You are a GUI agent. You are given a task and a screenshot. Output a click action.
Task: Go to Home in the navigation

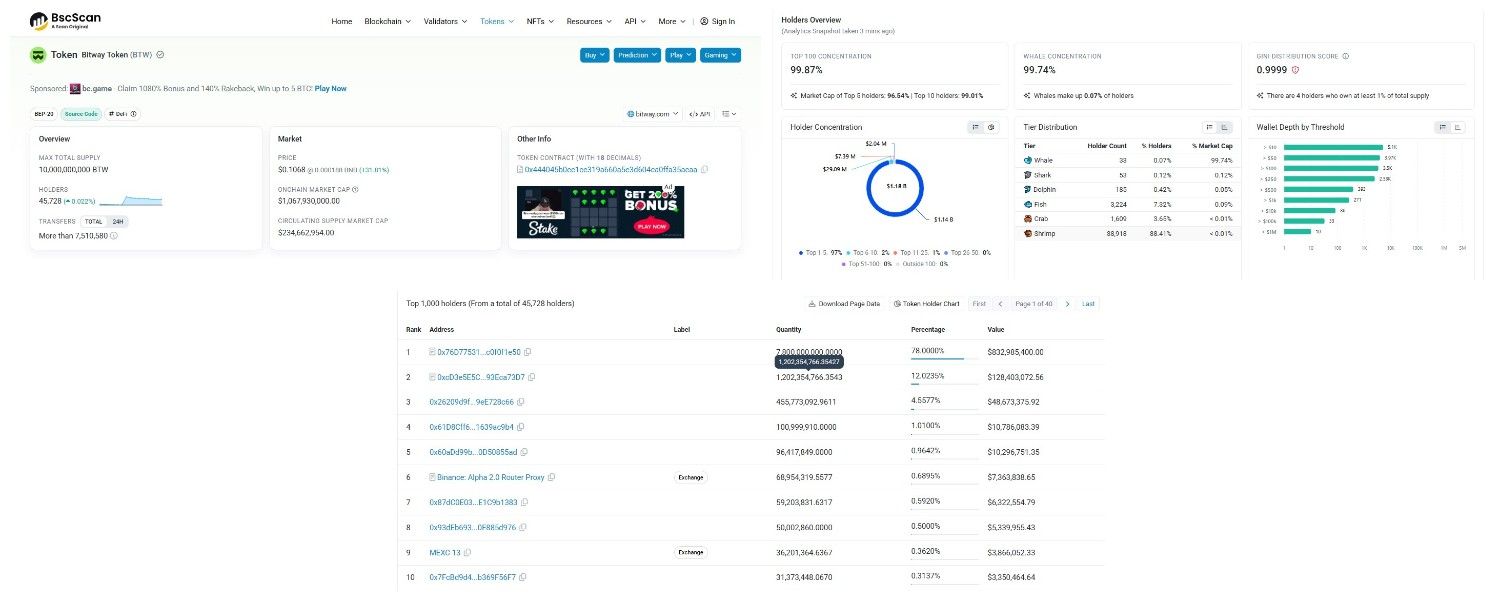pos(341,21)
